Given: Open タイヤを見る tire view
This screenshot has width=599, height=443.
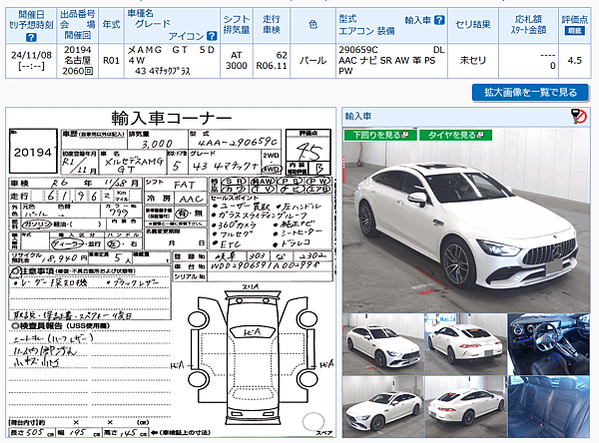Looking at the screenshot, I should click(455, 135).
